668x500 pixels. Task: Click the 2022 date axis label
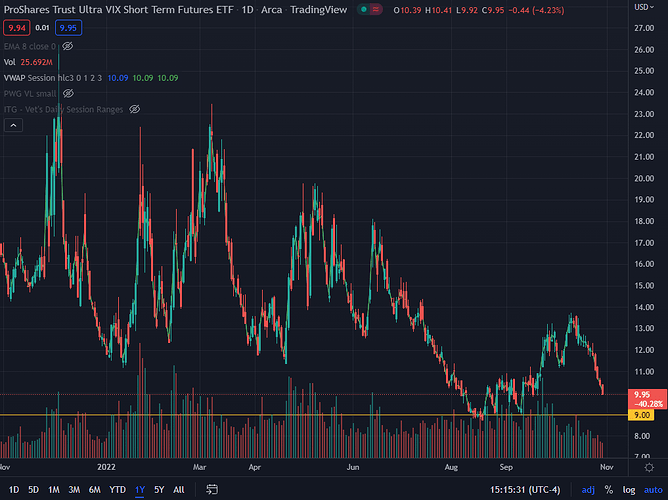coord(106,467)
